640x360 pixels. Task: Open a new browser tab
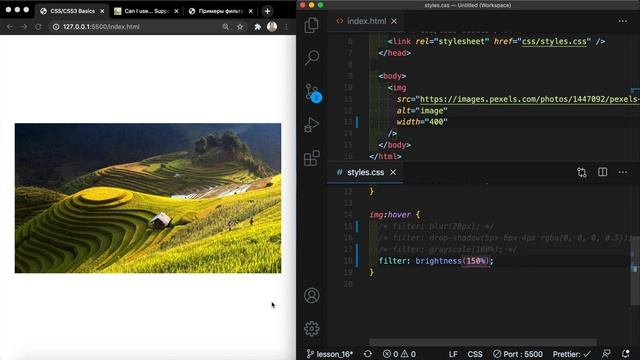tap(267, 11)
